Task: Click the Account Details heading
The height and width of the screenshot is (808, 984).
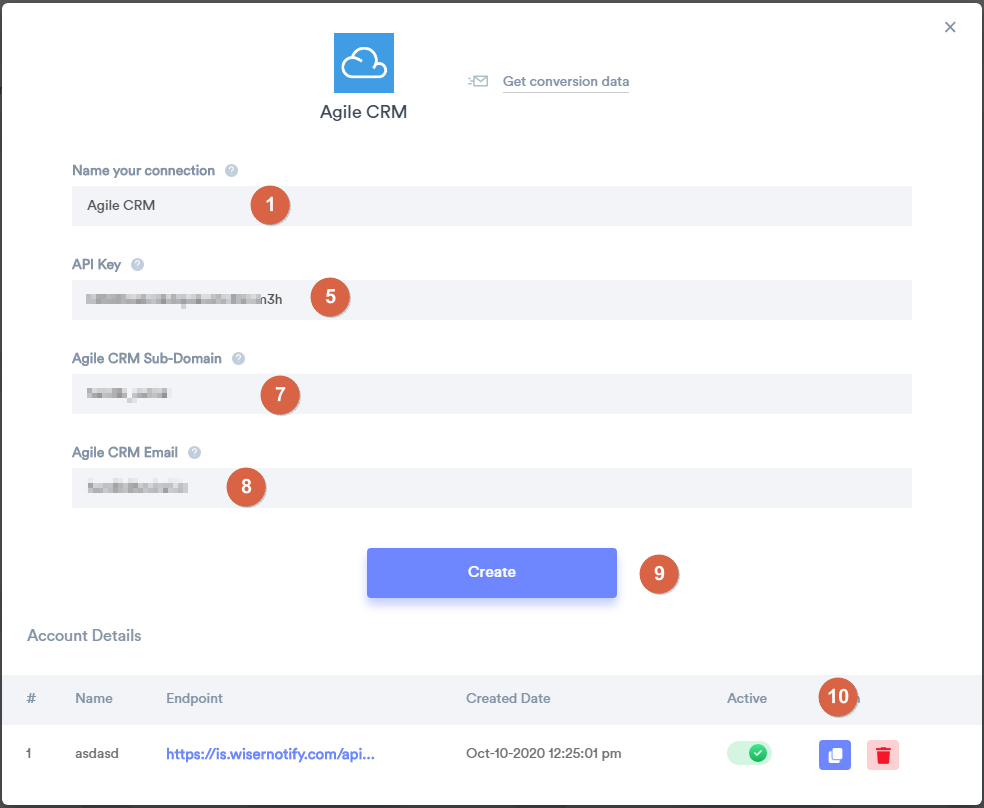Action: tap(84, 635)
